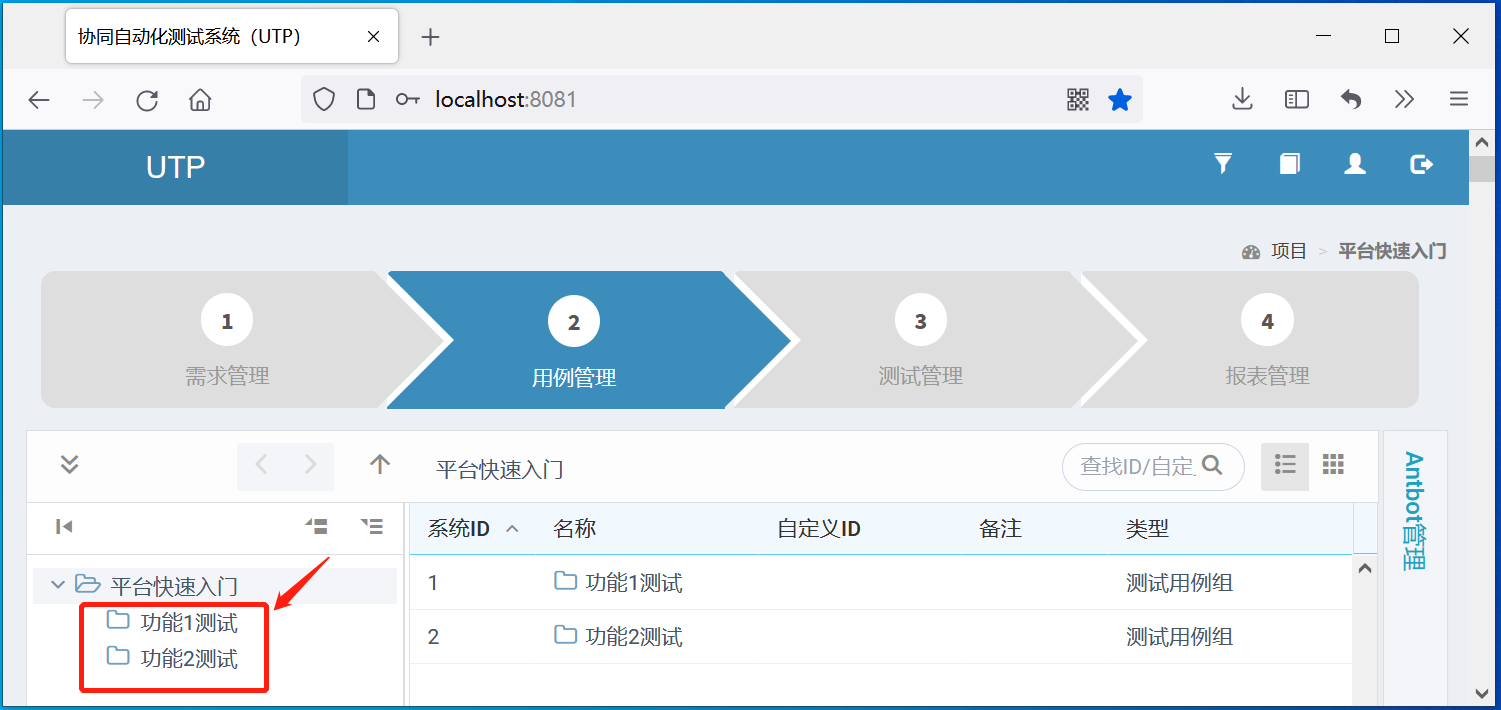
Task: Click the 自定义ID column header
Action: coord(819,529)
